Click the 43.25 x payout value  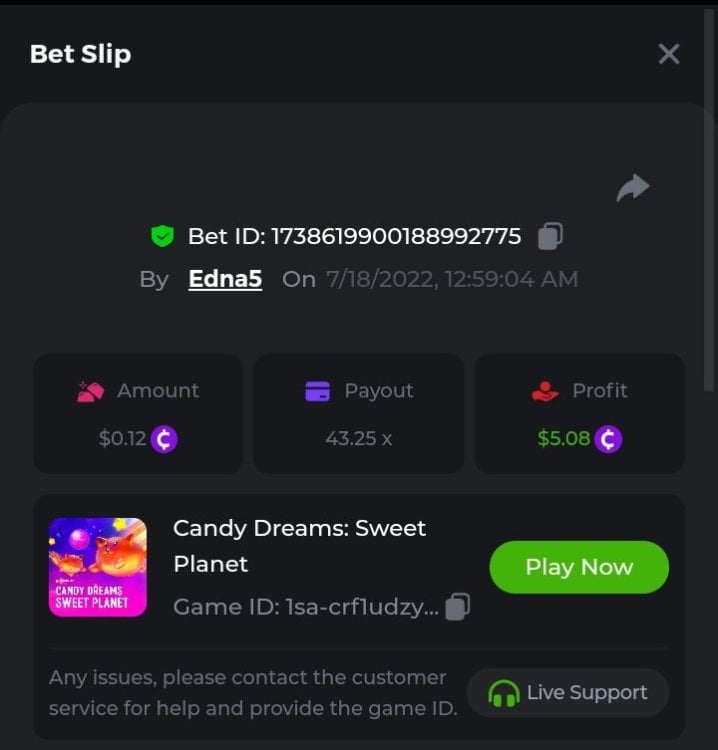tap(359, 439)
